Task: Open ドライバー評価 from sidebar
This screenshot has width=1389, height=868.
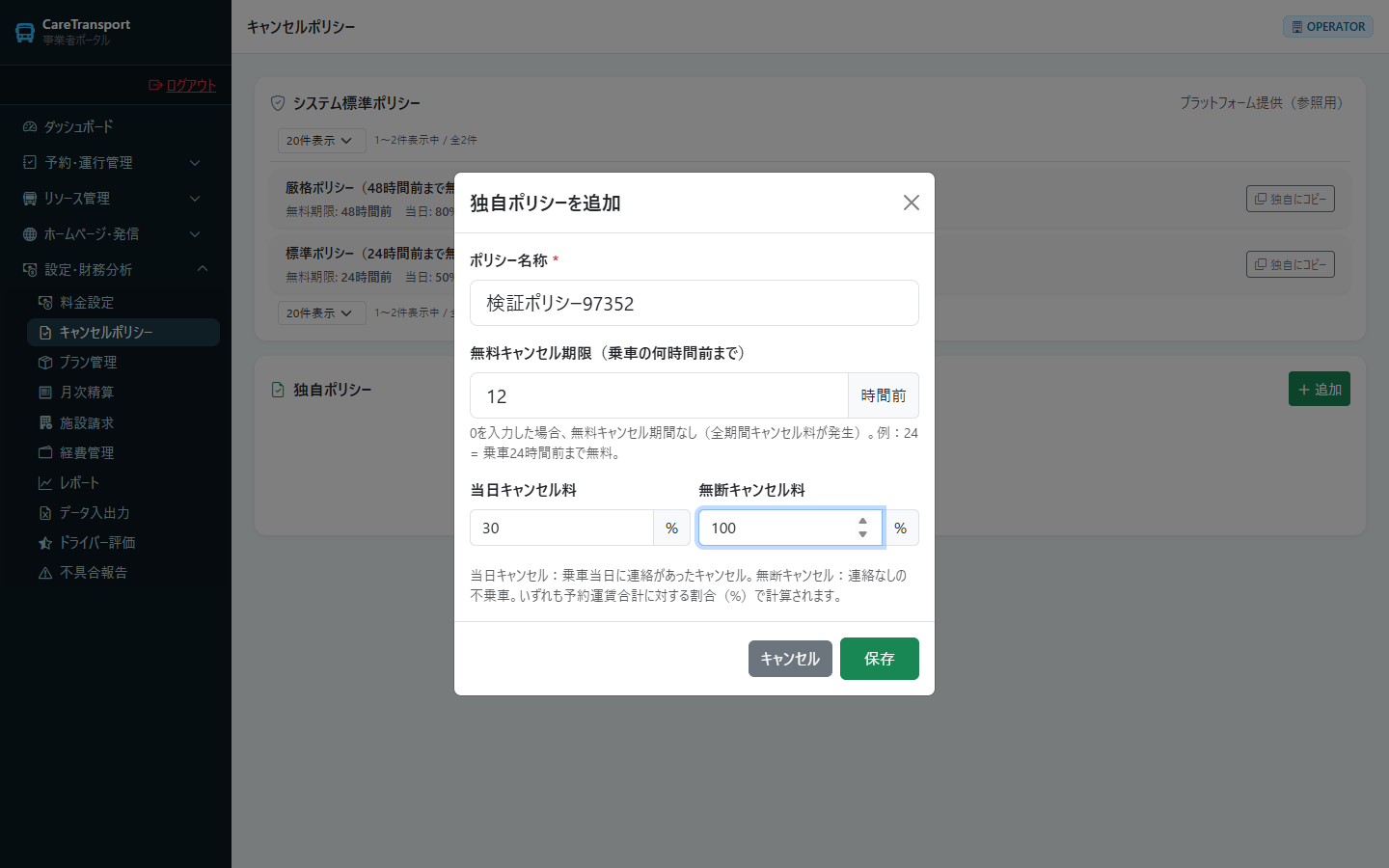Action: click(x=123, y=542)
